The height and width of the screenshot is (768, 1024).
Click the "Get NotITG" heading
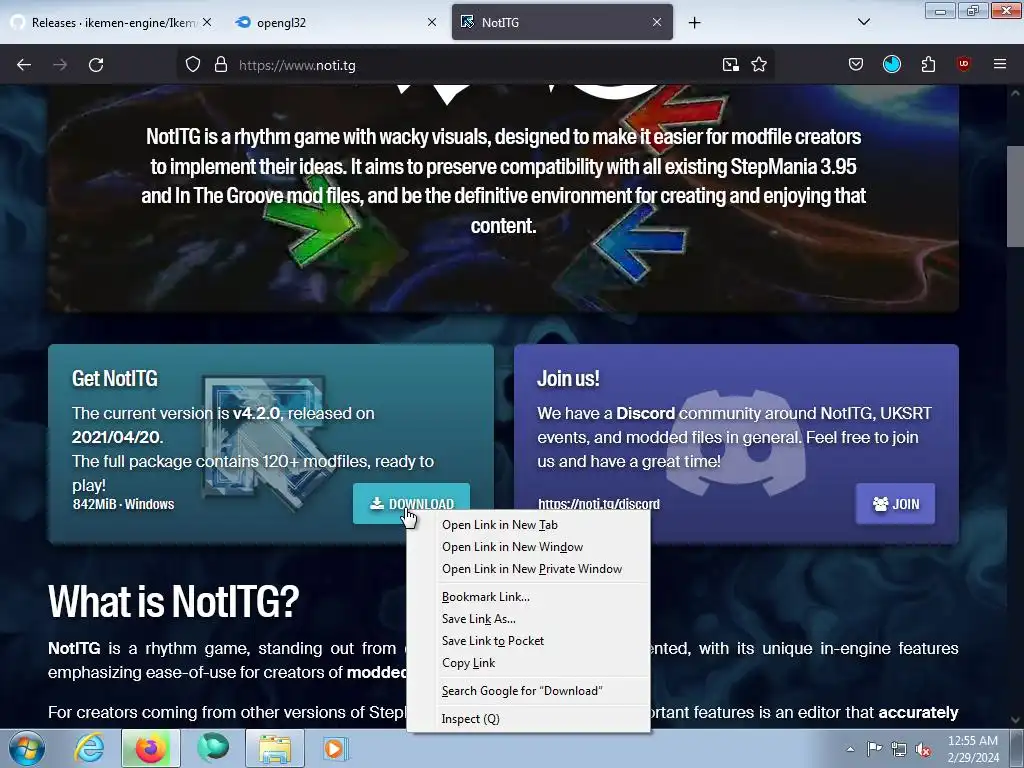115,379
